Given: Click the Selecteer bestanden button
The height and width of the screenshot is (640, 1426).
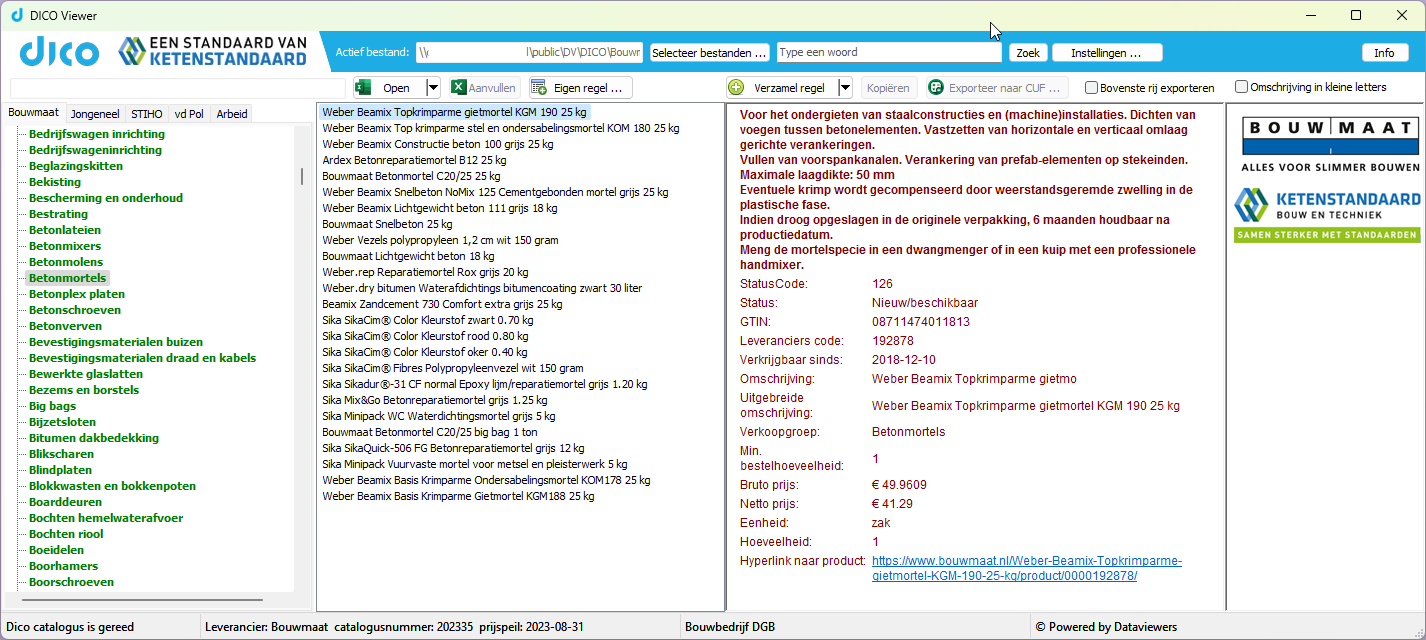Looking at the screenshot, I should (x=710, y=52).
